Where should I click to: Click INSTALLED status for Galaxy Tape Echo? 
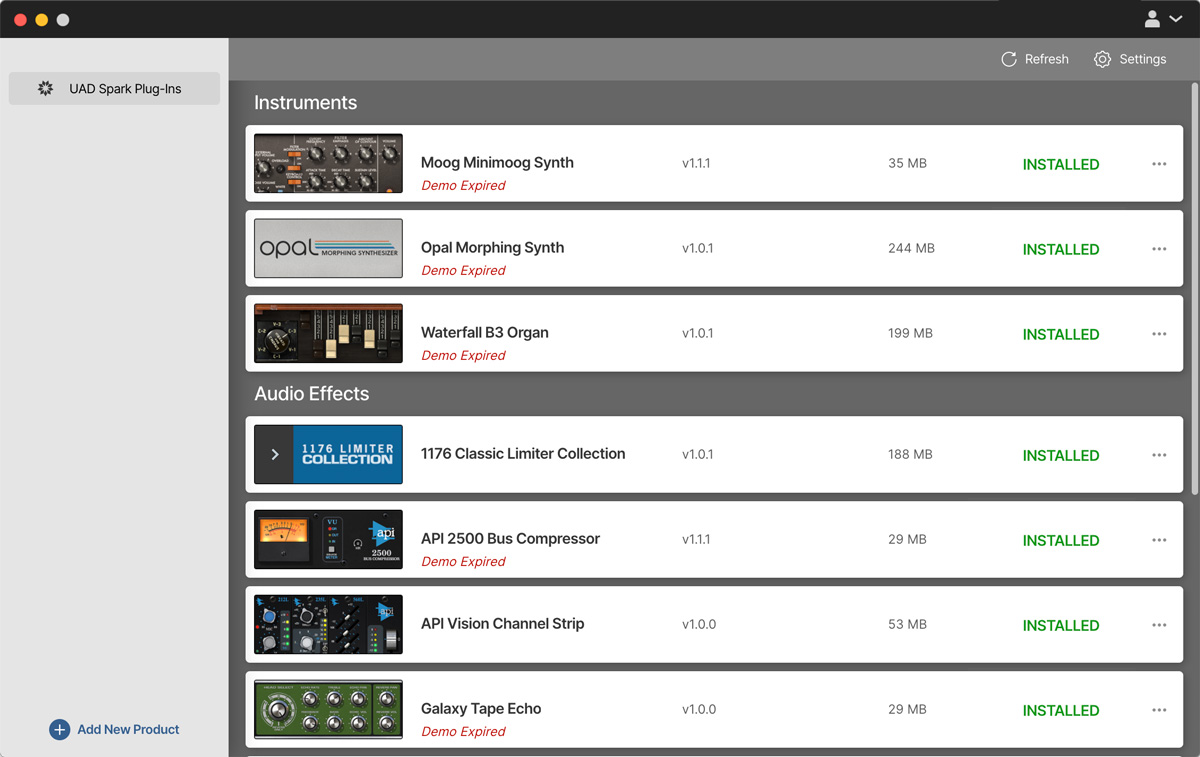point(1061,710)
